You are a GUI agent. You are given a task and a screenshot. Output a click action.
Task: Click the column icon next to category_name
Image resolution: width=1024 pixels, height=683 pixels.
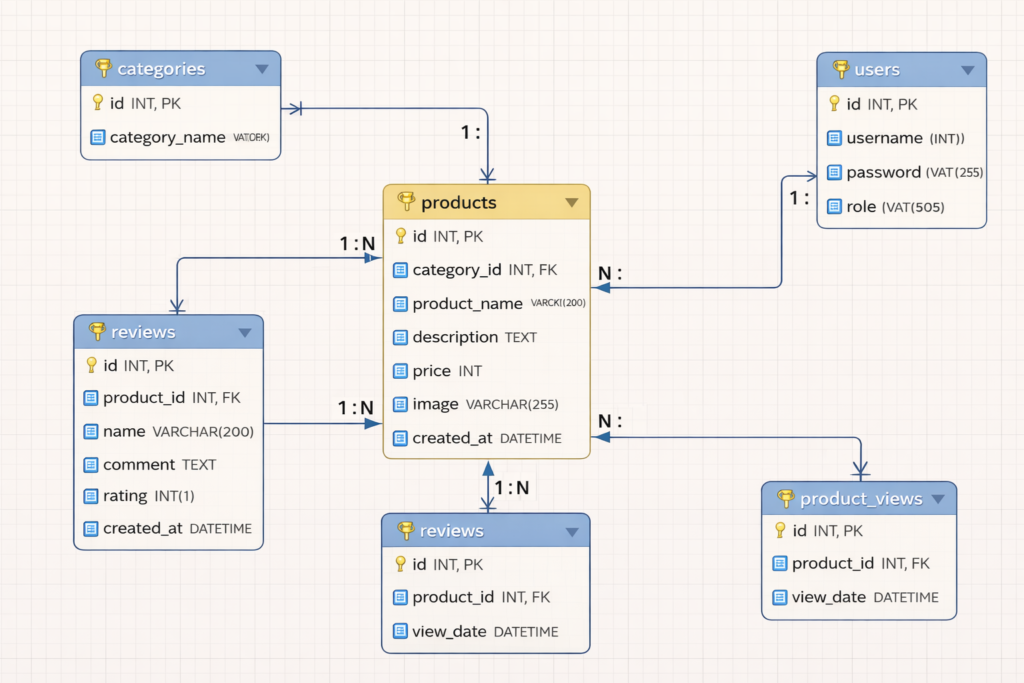coord(97,137)
